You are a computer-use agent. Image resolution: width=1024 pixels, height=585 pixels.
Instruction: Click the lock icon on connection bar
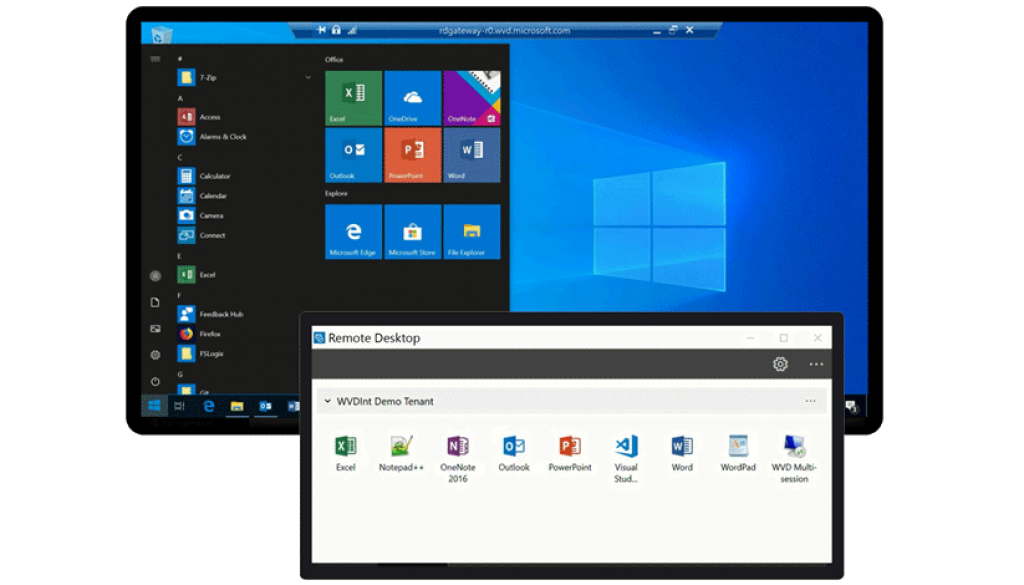pyautogui.click(x=336, y=29)
